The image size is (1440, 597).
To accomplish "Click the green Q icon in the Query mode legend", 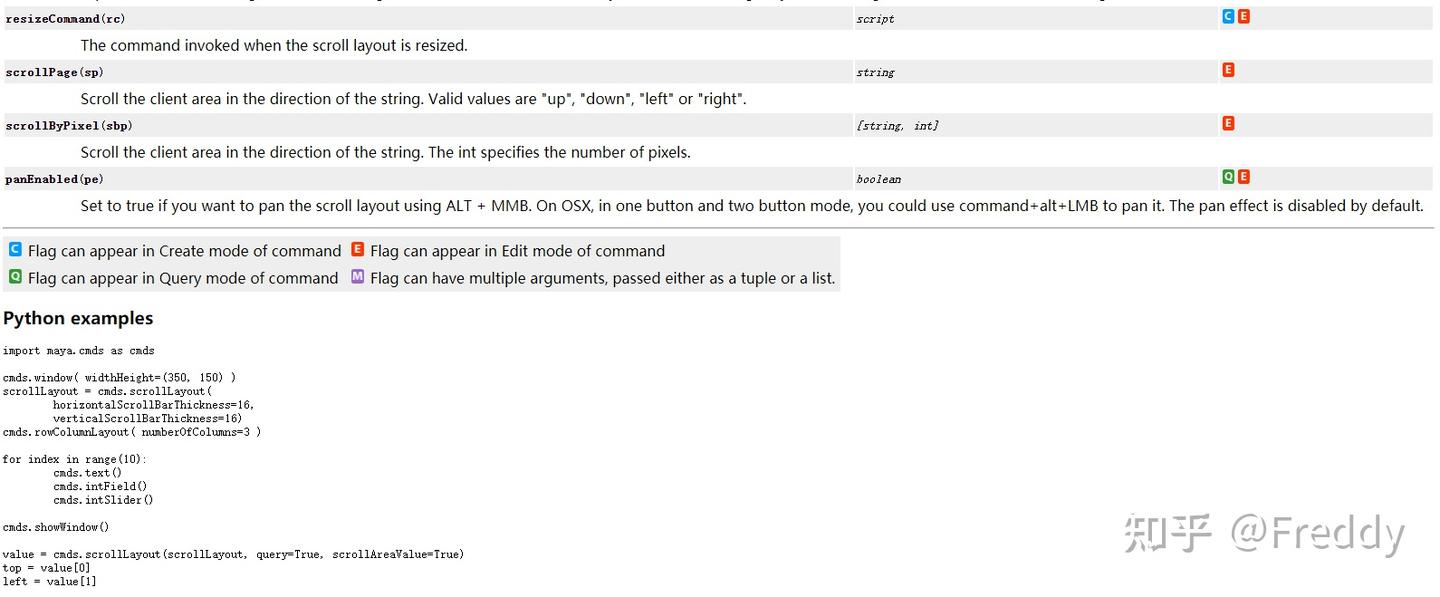I will tap(15, 277).
